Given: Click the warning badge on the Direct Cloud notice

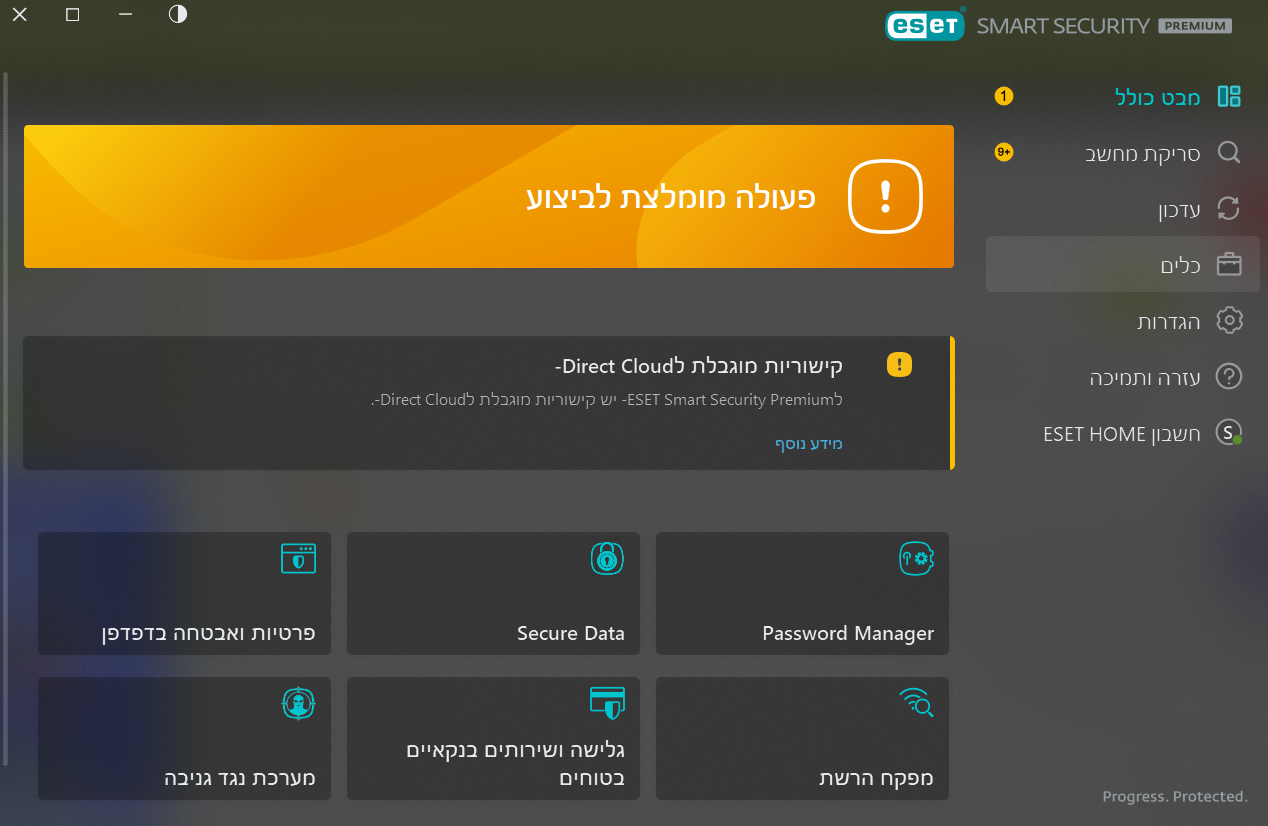Looking at the screenshot, I should click(899, 364).
